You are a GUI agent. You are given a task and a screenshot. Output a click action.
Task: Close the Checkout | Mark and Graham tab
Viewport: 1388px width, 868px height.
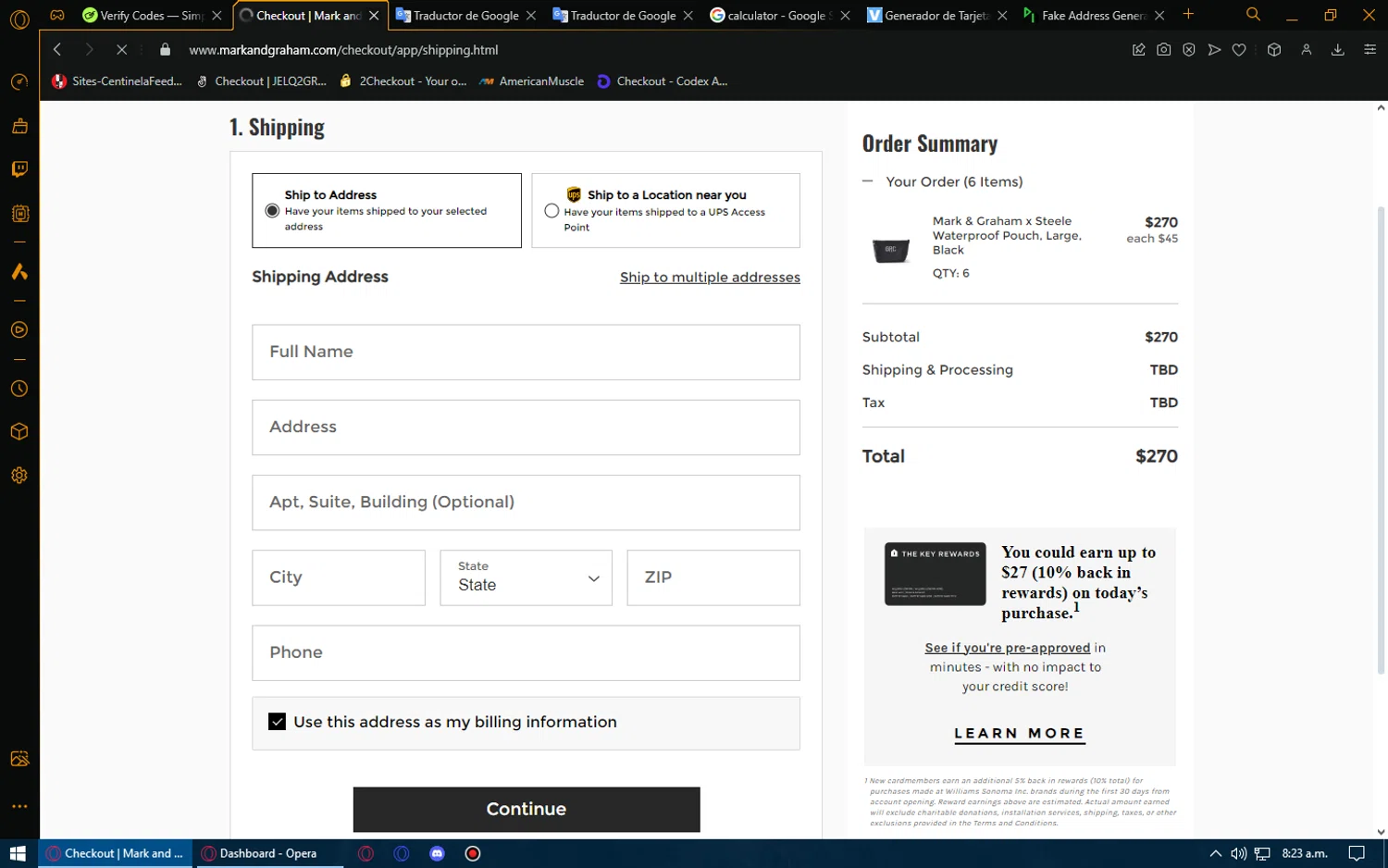click(374, 16)
